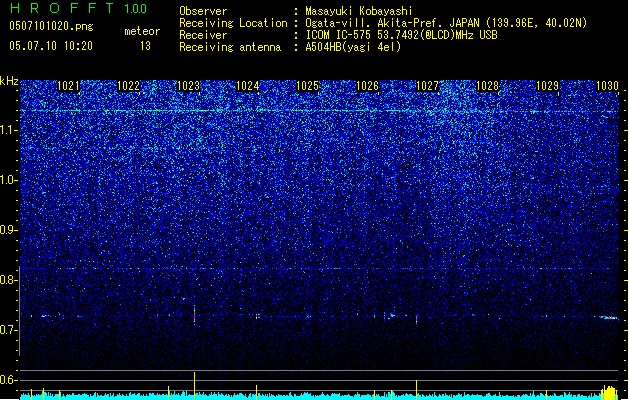Click the kHz axis unit label
The image size is (629, 400).
click(9, 81)
